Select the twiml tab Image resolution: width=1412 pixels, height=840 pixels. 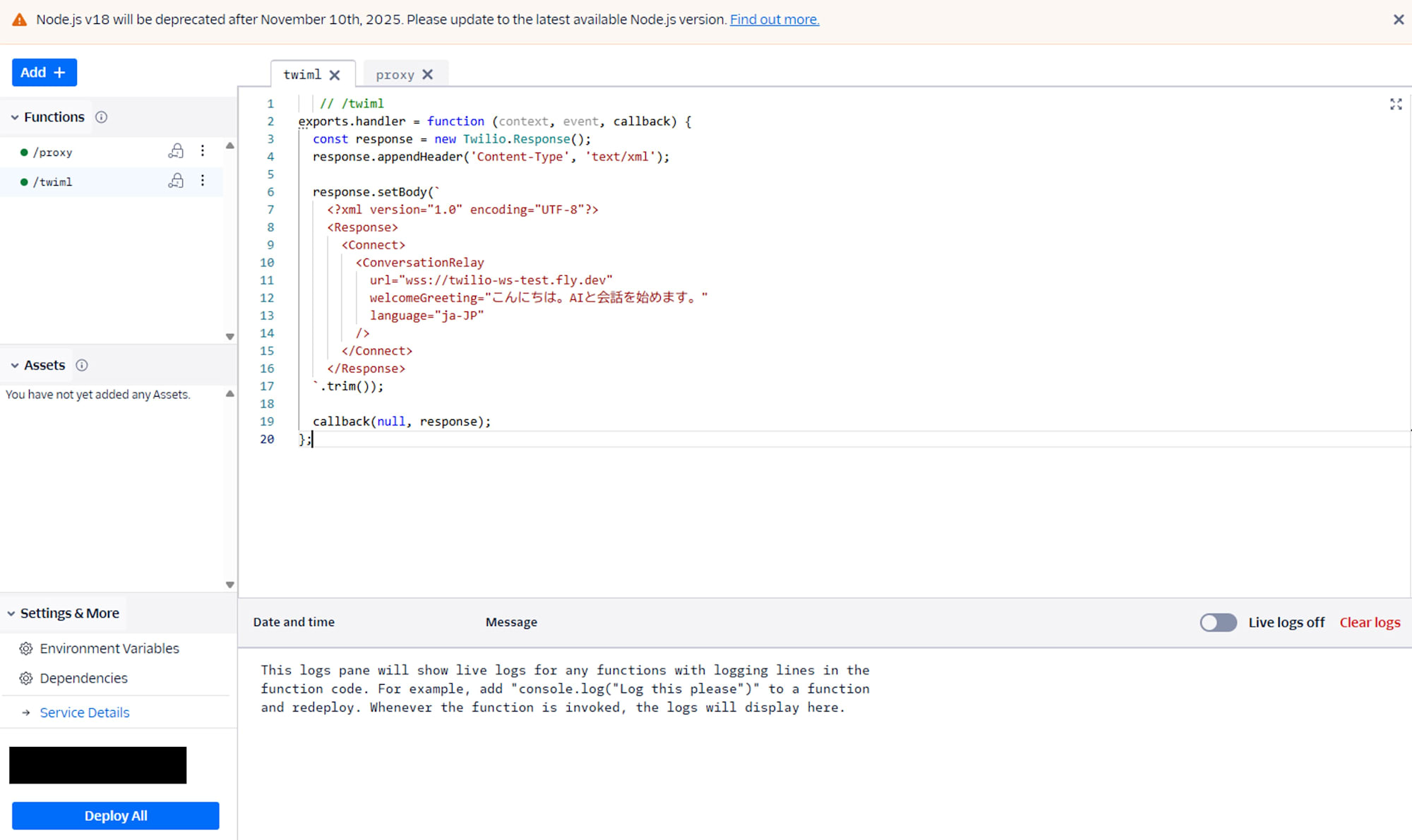point(302,75)
